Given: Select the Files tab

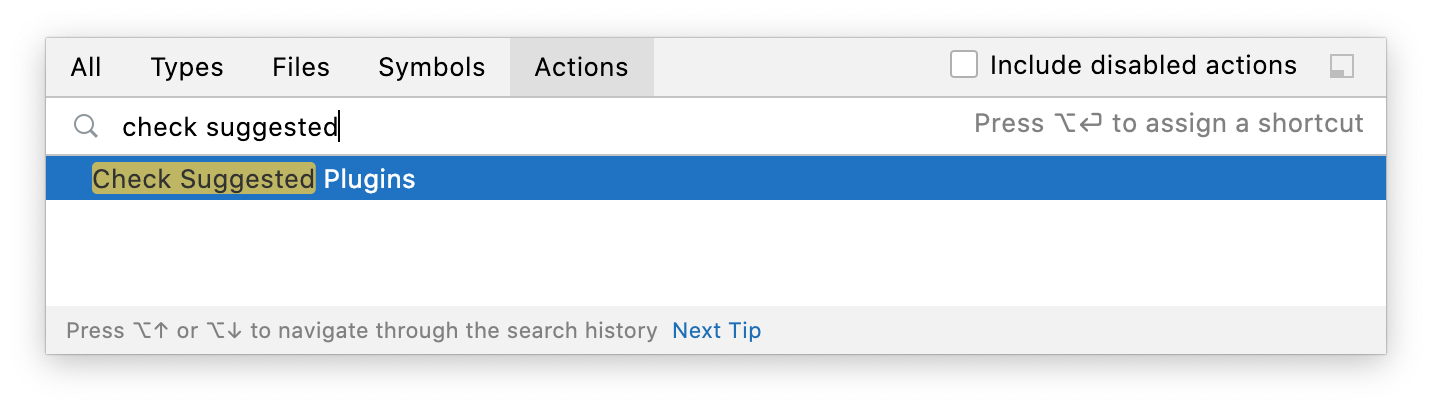Looking at the screenshot, I should (300, 67).
